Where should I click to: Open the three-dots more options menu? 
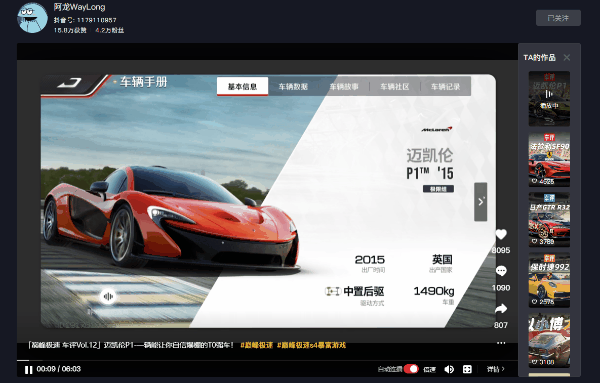pos(501,343)
